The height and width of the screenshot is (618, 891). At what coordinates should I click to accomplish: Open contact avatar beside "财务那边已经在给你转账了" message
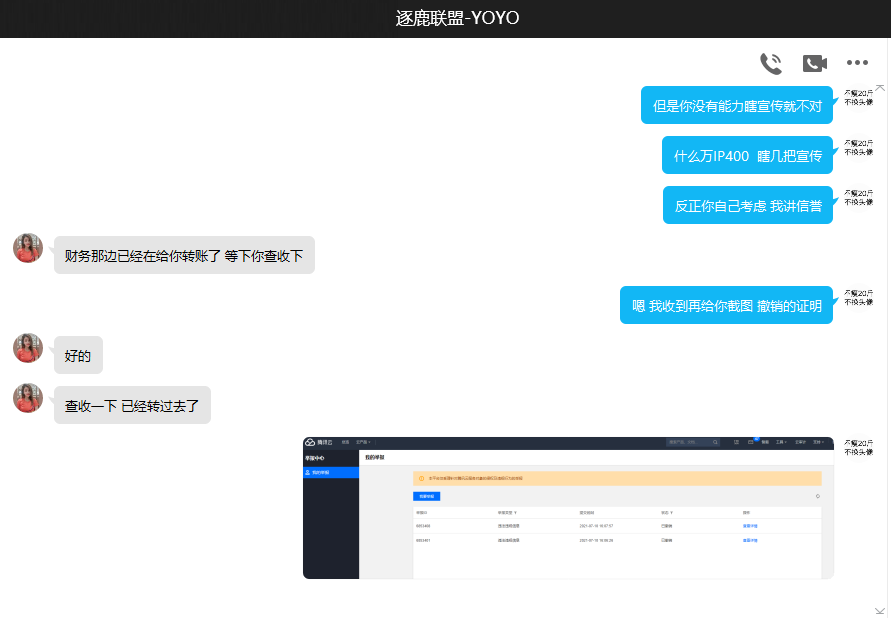[28, 248]
